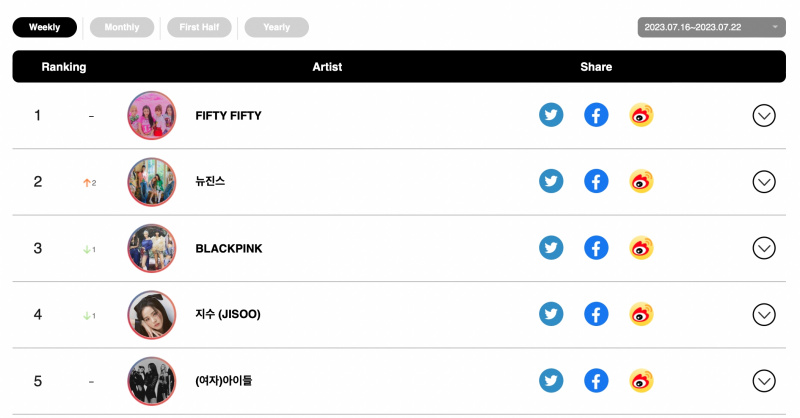This screenshot has height=418, width=800.
Task: Share BLACKPINK on Weibo
Action: click(641, 248)
